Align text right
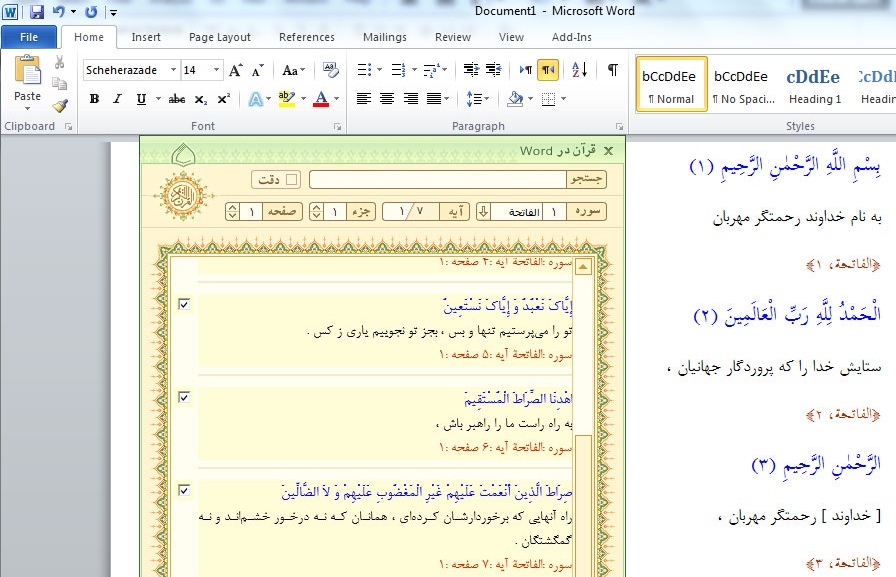The image size is (896, 577). (x=410, y=99)
